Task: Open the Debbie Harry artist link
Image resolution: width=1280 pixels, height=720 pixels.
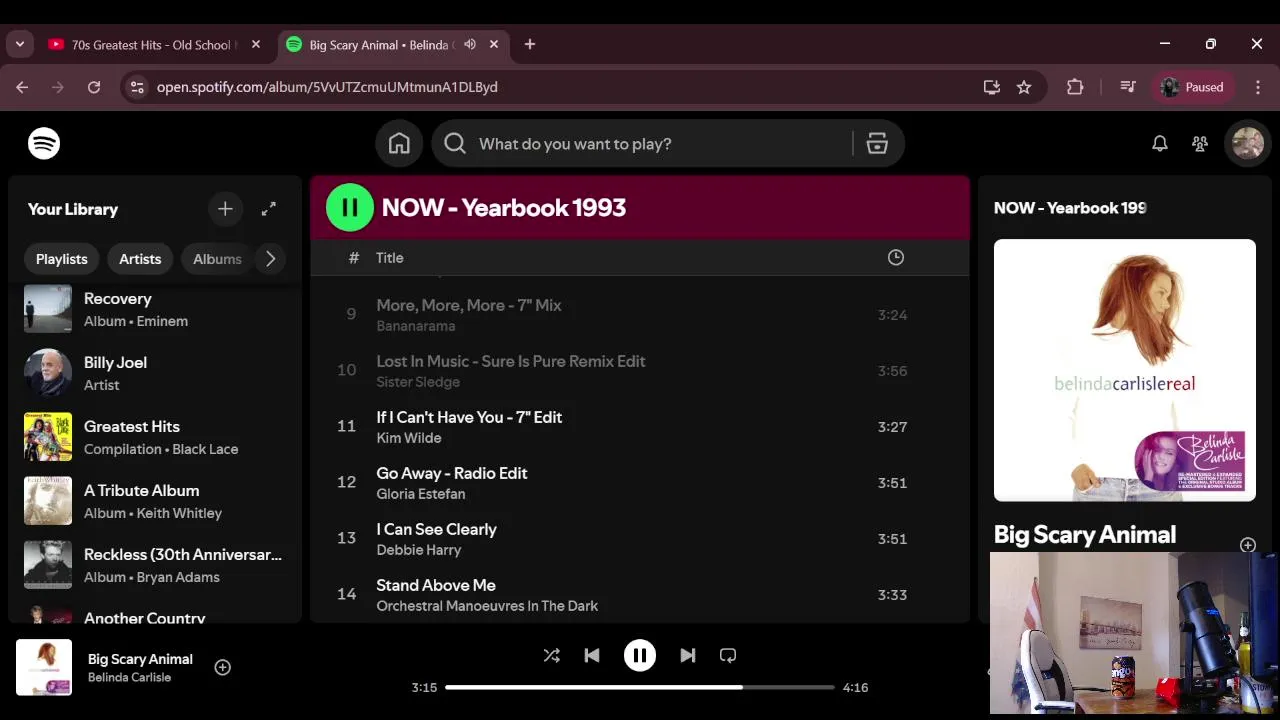Action: [x=419, y=550]
